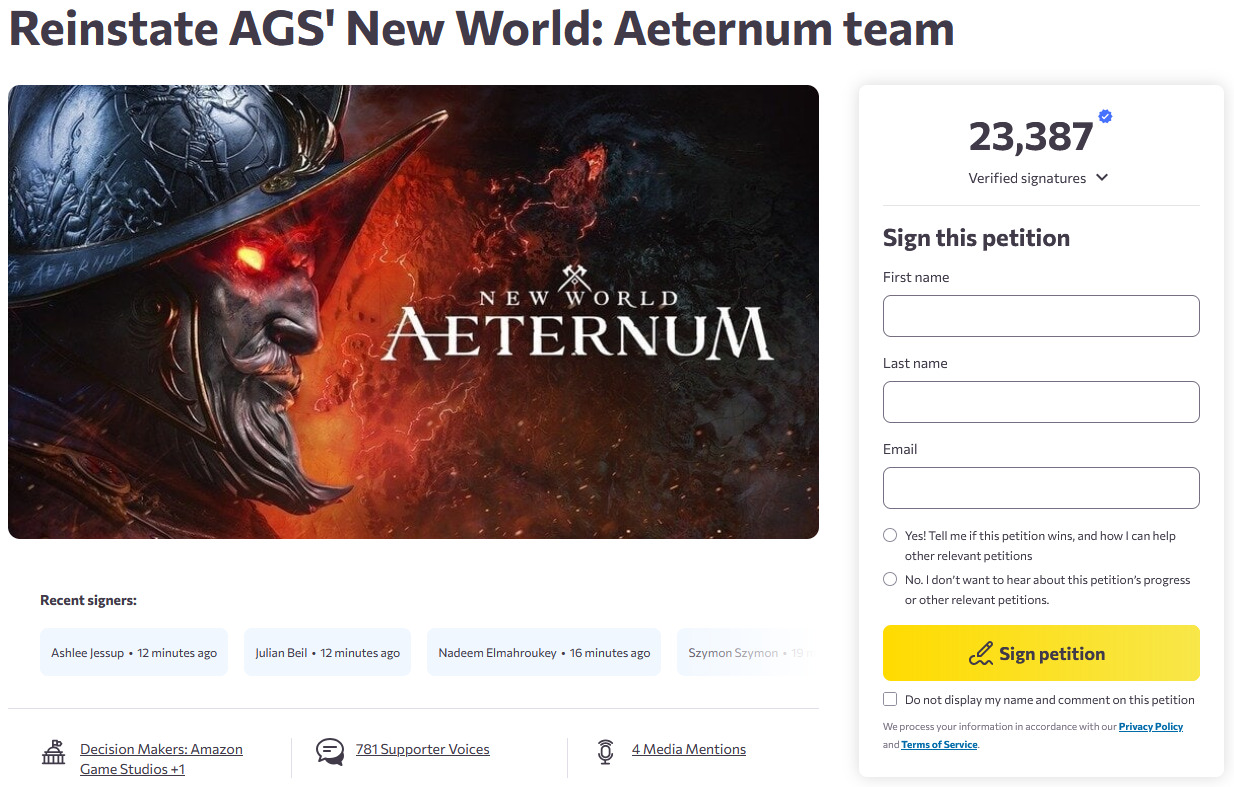
Task: Select the 'Yes! Tell me' radio option
Action: tap(890, 535)
